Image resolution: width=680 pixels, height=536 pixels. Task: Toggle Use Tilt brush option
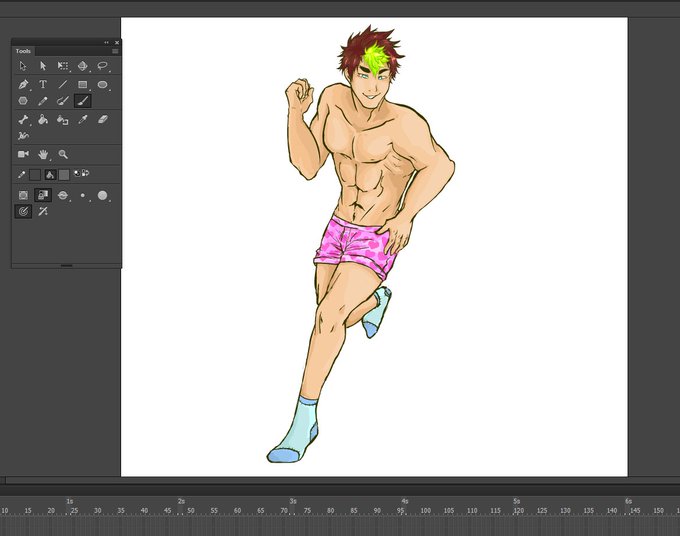pos(43,211)
